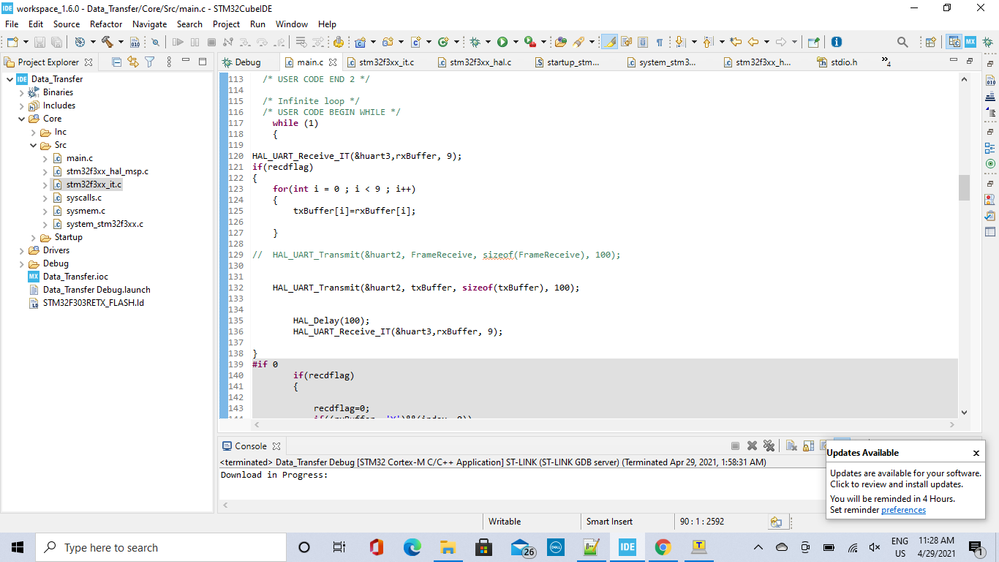Click Clear Console icon

point(791,446)
